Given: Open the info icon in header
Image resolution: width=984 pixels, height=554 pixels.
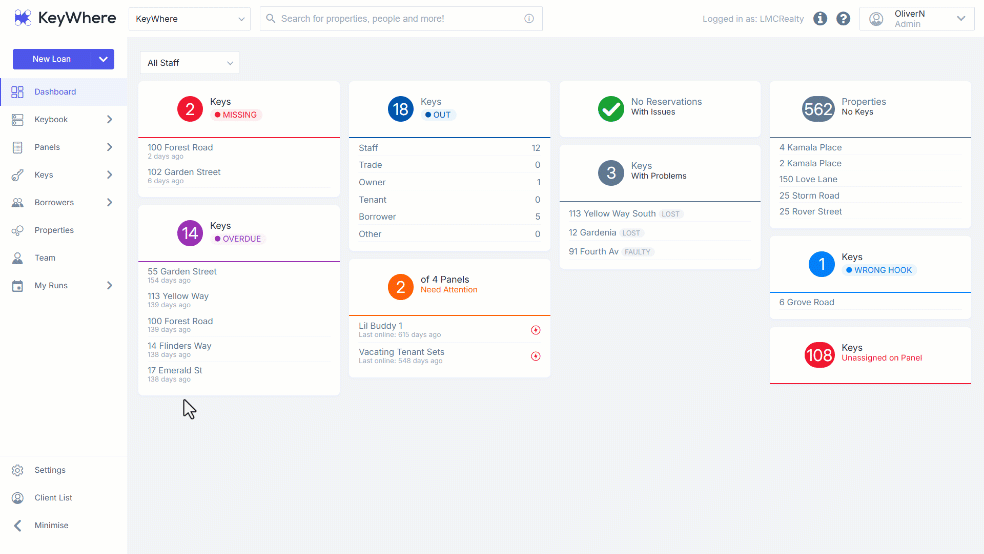Looking at the screenshot, I should point(820,19).
